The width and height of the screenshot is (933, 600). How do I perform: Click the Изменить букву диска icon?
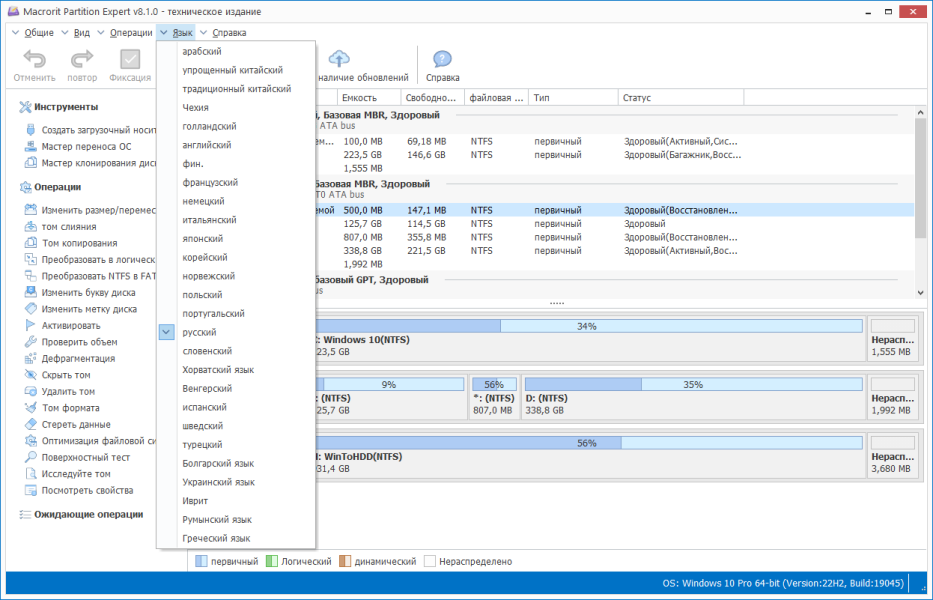[30, 292]
